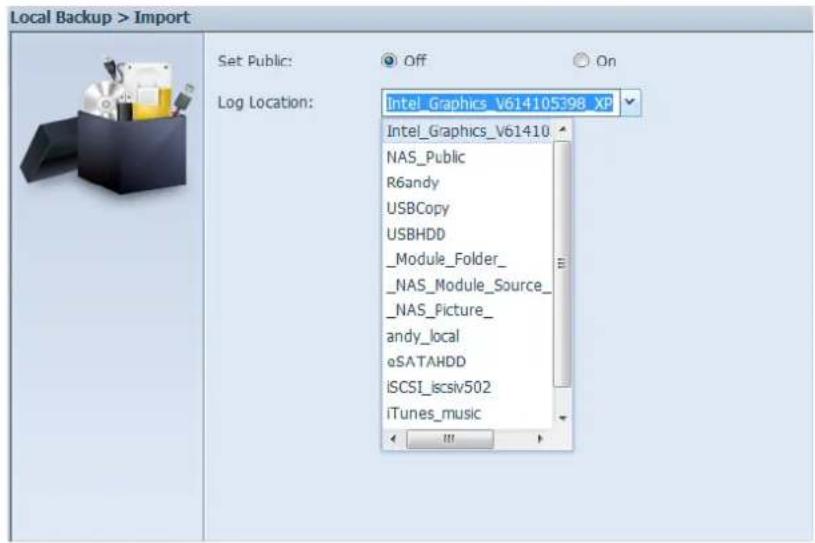Select the On radio button for Set Public

coord(582,61)
